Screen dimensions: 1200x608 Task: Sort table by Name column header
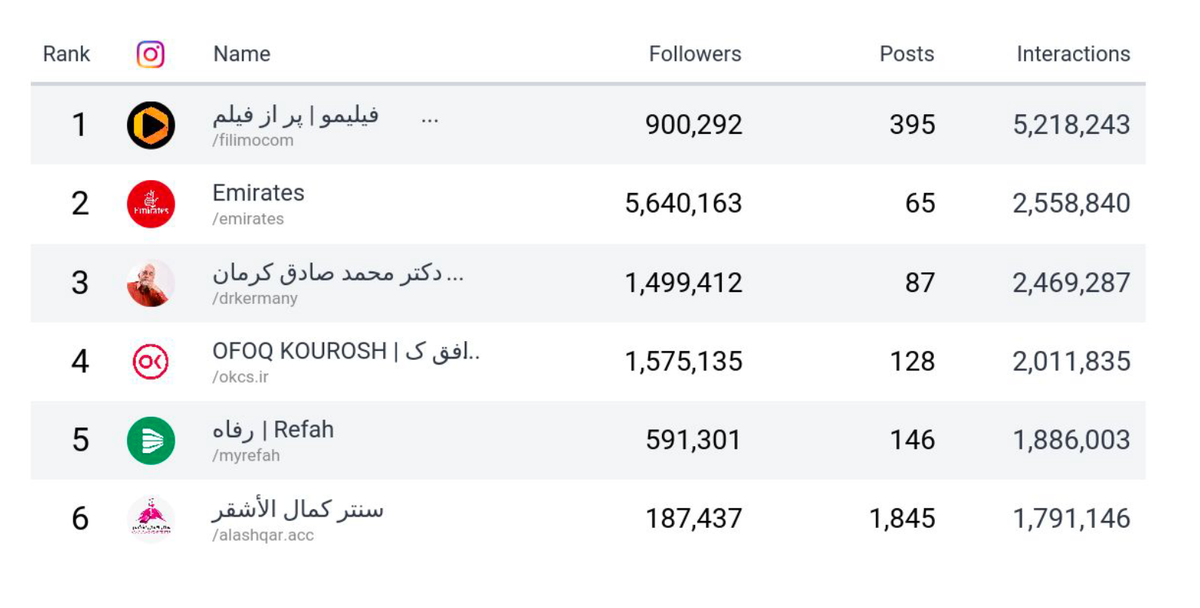pyautogui.click(x=242, y=54)
